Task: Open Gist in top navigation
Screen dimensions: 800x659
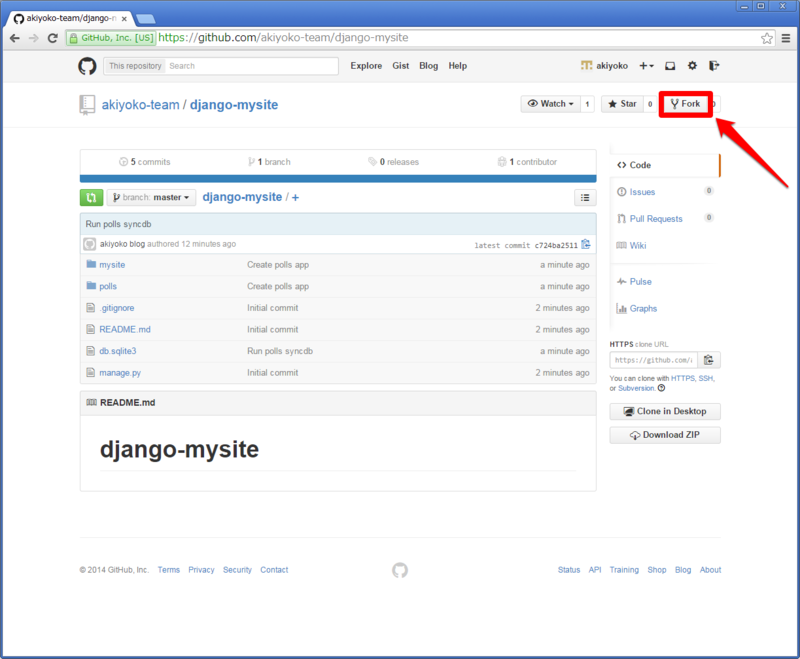Action: tap(401, 66)
